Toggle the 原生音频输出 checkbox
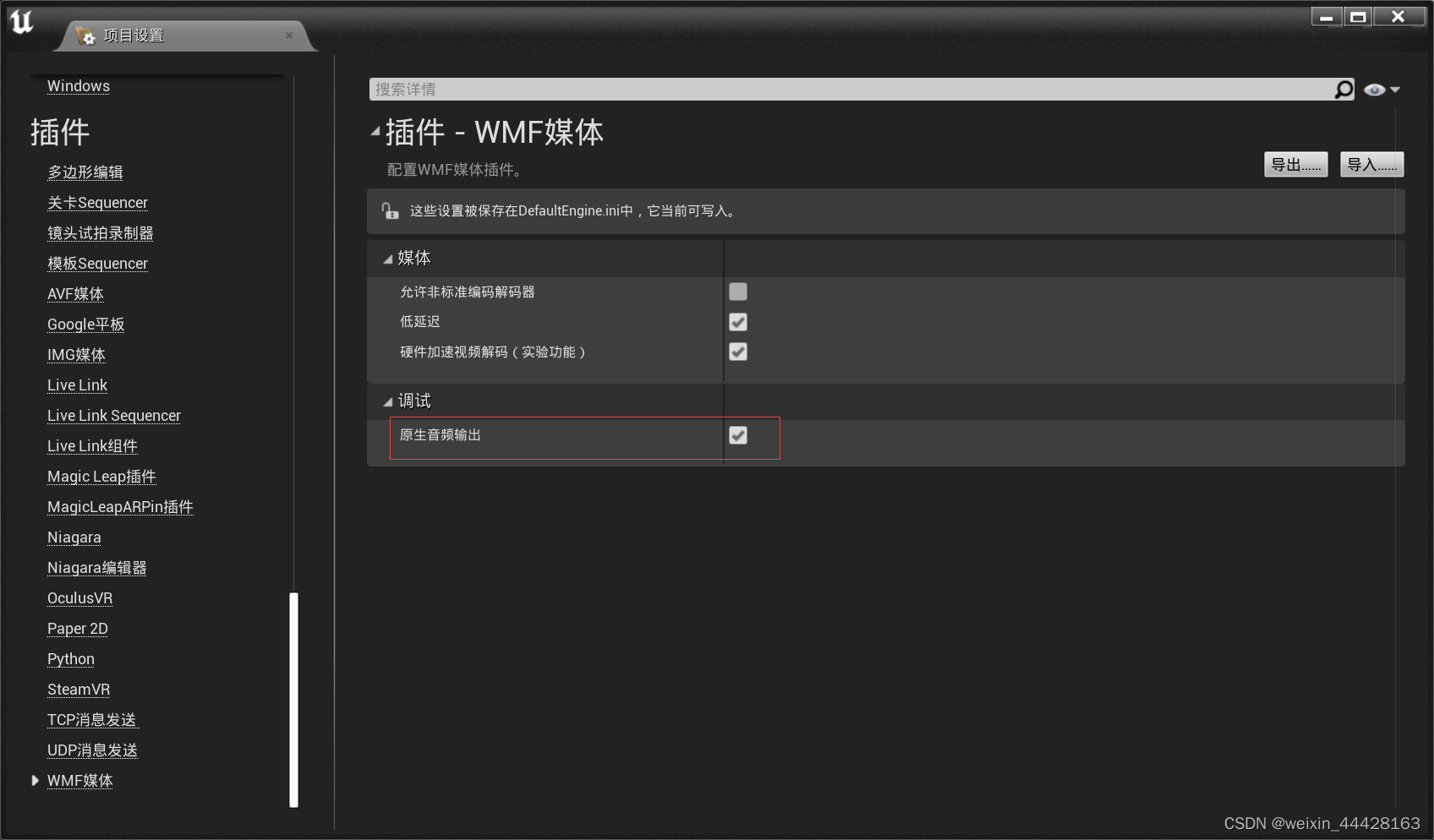The width and height of the screenshot is (1434, 840). 738,435
